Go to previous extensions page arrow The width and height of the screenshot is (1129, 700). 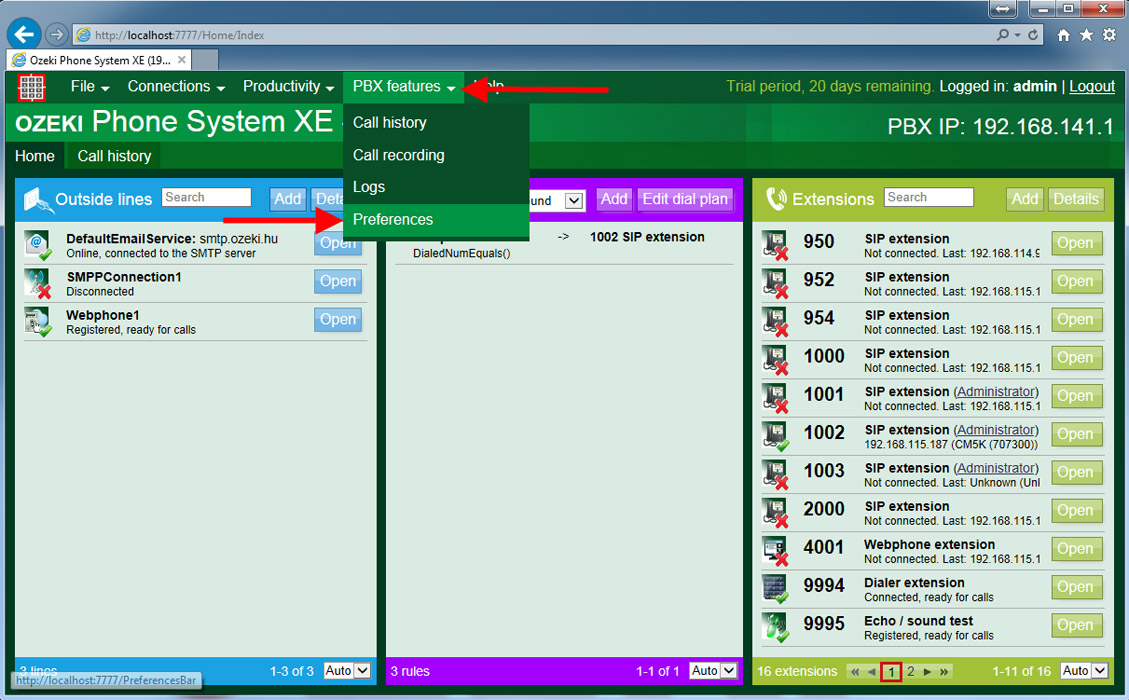[871, 671]
